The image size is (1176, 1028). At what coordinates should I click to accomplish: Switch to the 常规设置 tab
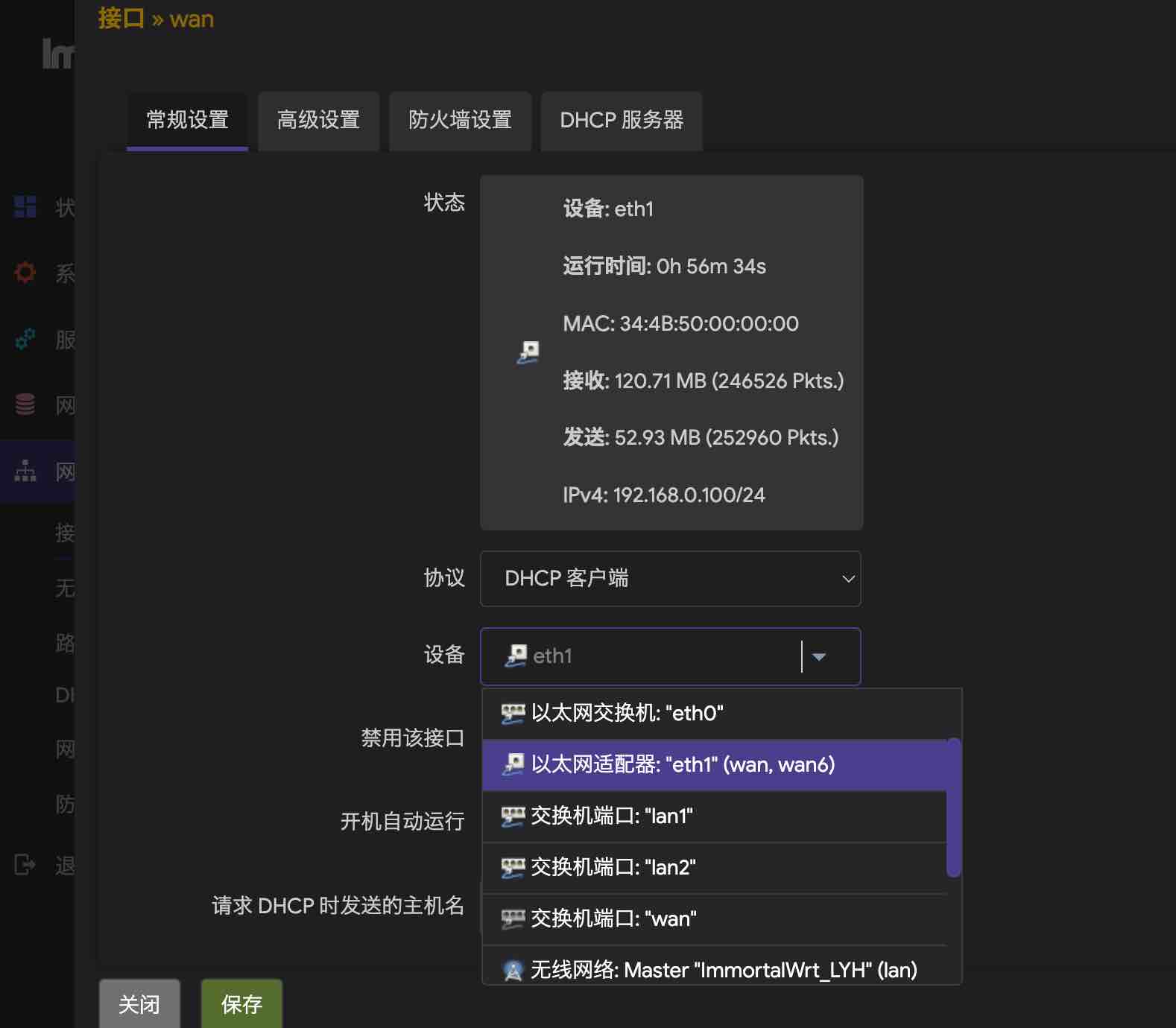(187, 120)
